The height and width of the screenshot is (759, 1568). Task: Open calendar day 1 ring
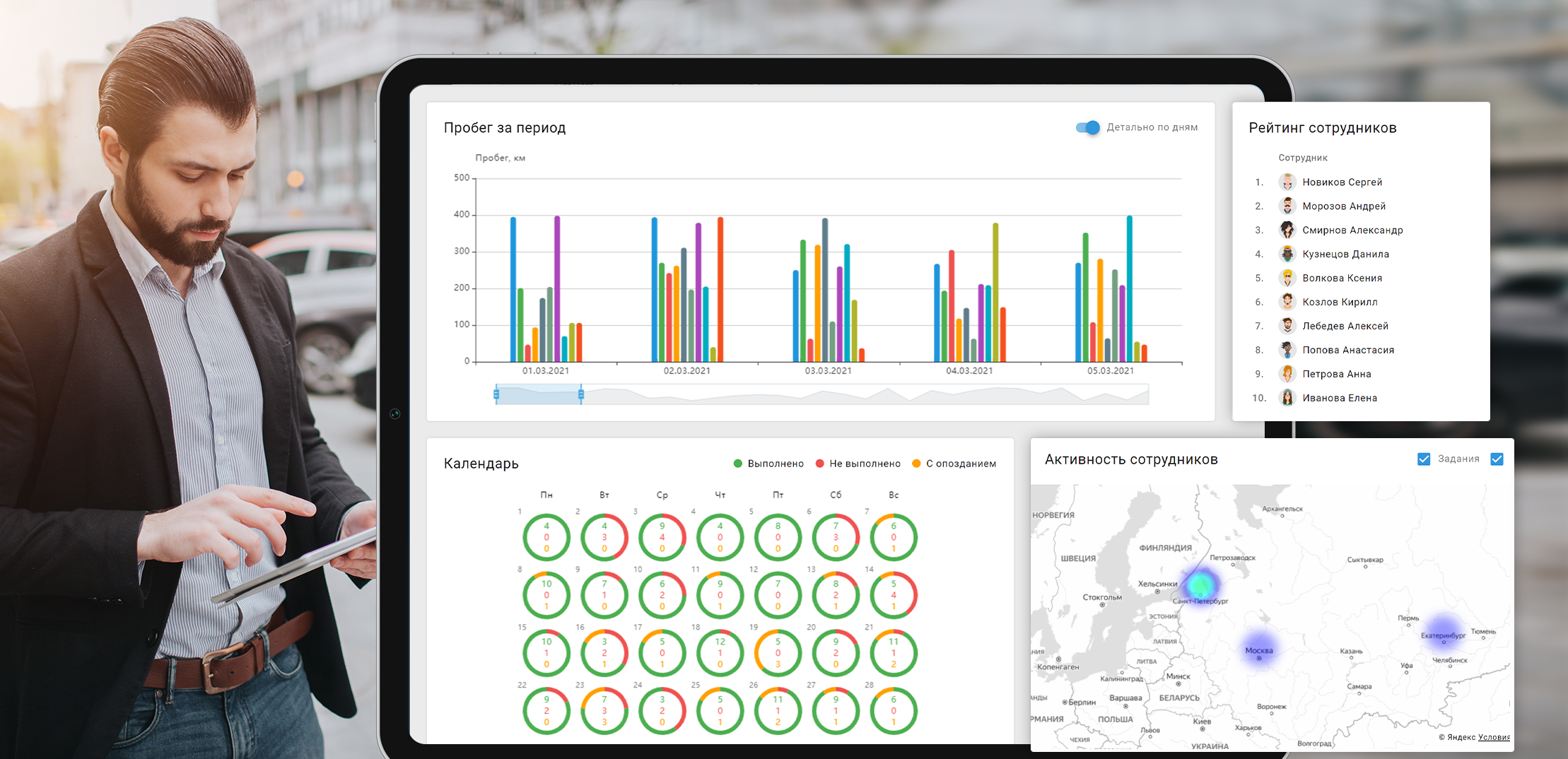pos(546,538)
